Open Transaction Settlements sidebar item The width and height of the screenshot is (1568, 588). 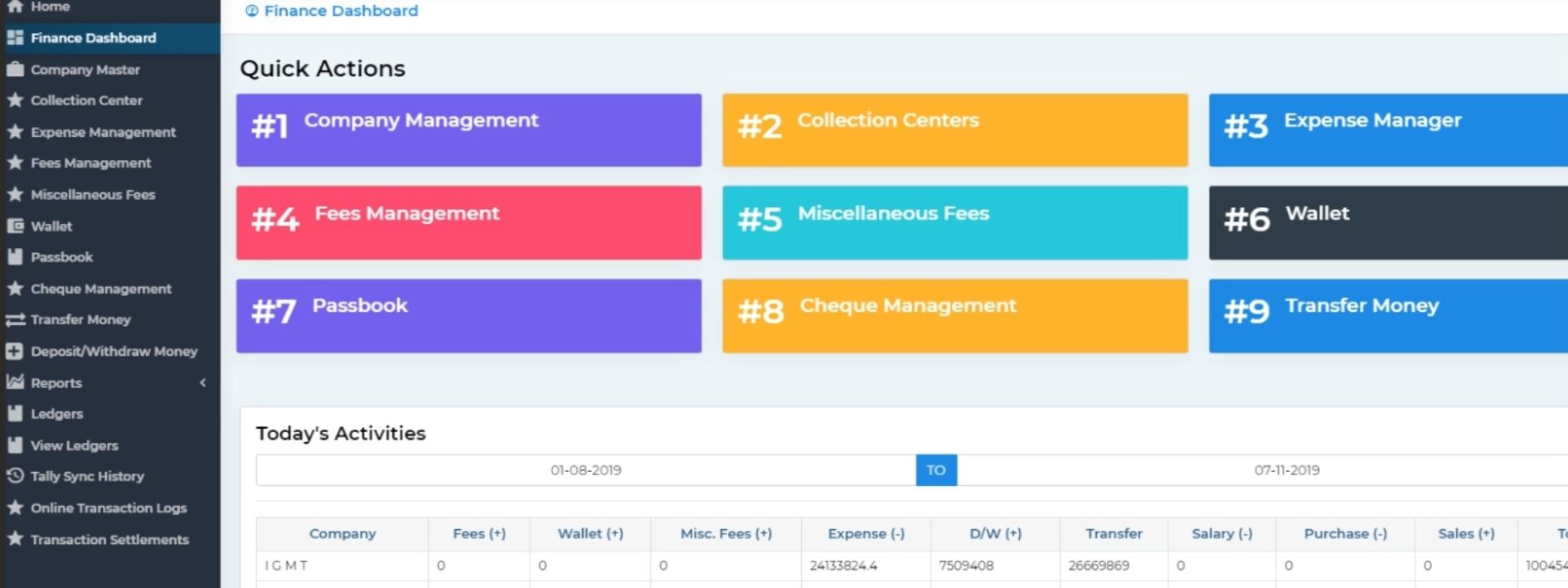click(110, 539)
